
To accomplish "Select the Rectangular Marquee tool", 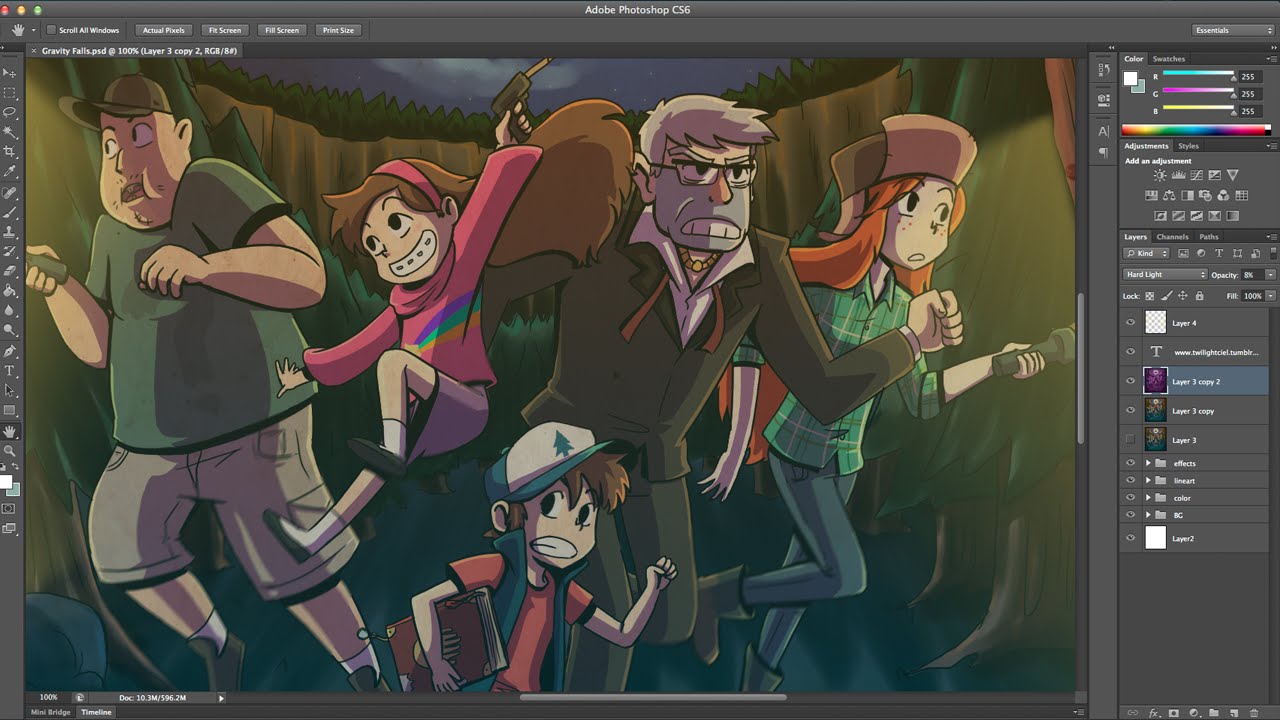I will (10, 93).
